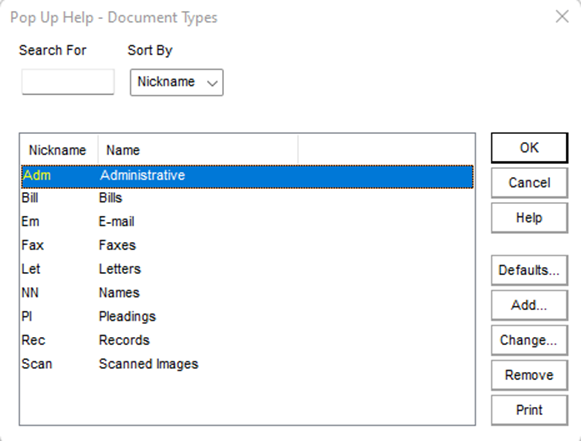Select the Letters row
Viewport: 581px width, 441px height.
click(247, 269)
